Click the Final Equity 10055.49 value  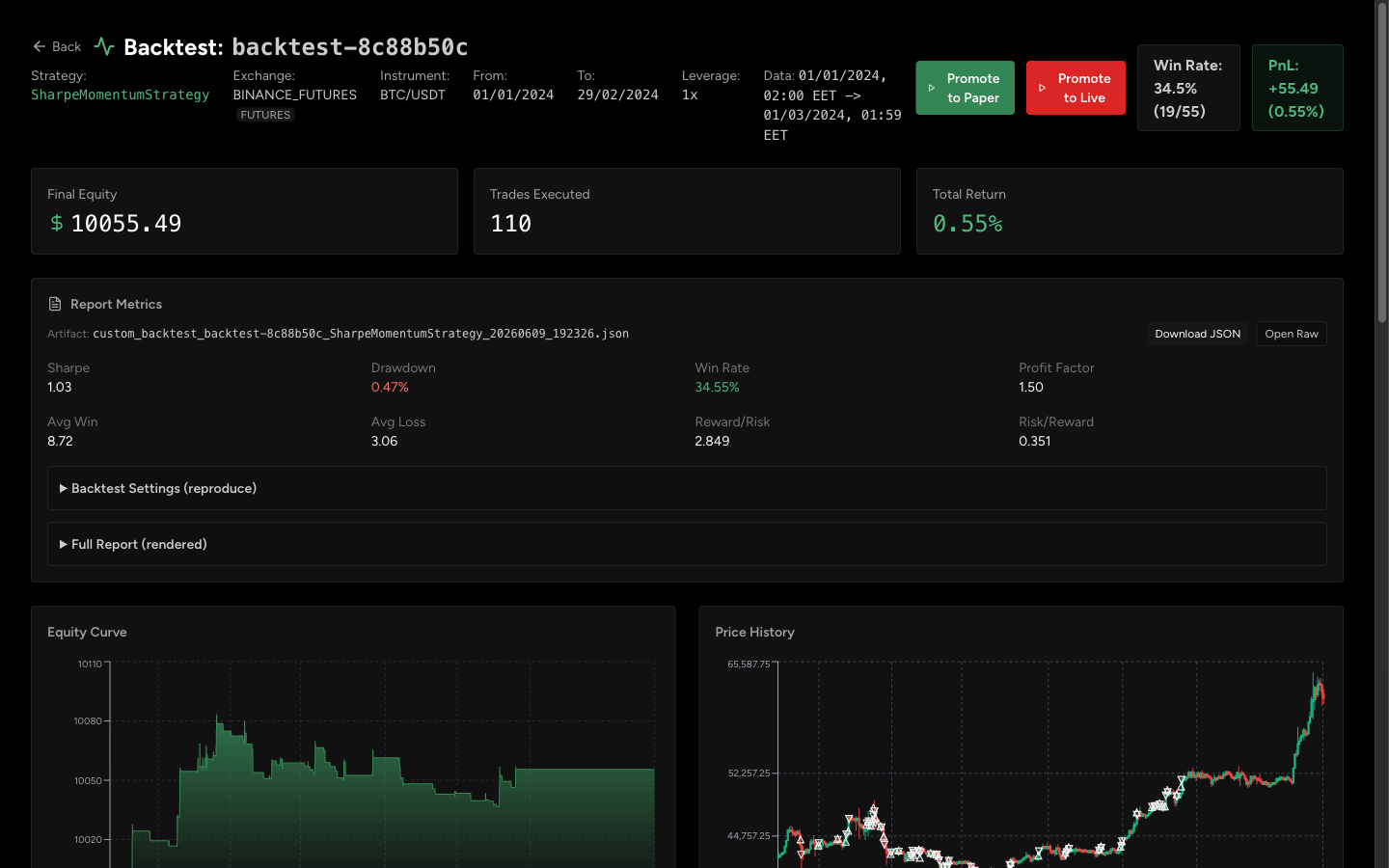(x=125, y=224)
